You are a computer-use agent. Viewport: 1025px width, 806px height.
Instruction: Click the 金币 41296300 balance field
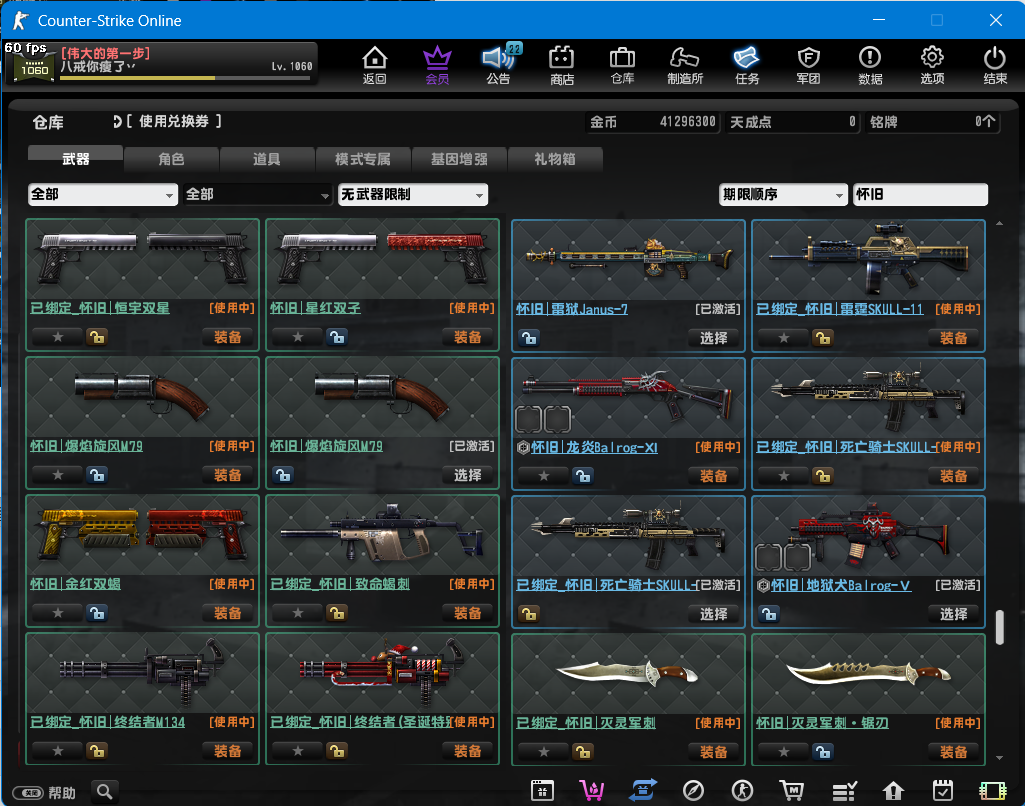click(652, 122)
